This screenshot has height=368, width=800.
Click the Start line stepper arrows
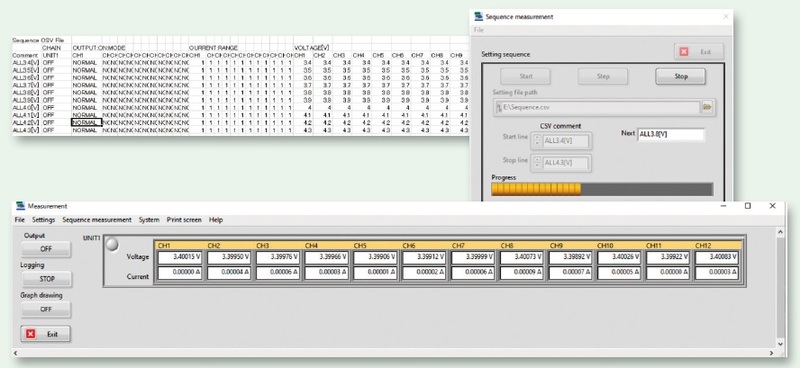click(536, 141)
